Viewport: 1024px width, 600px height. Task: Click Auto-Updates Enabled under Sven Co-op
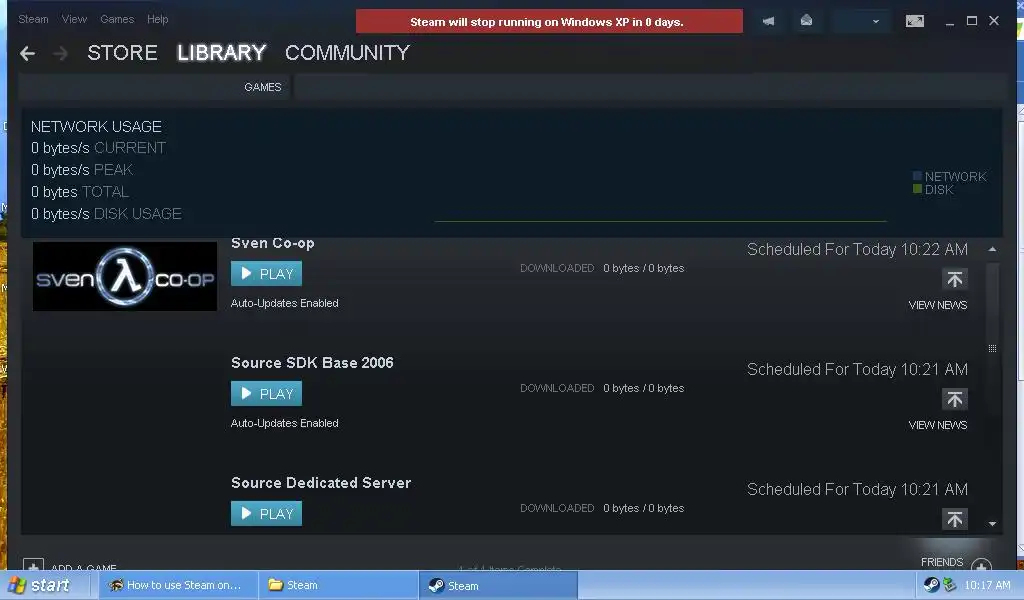(x=285, y=303)
